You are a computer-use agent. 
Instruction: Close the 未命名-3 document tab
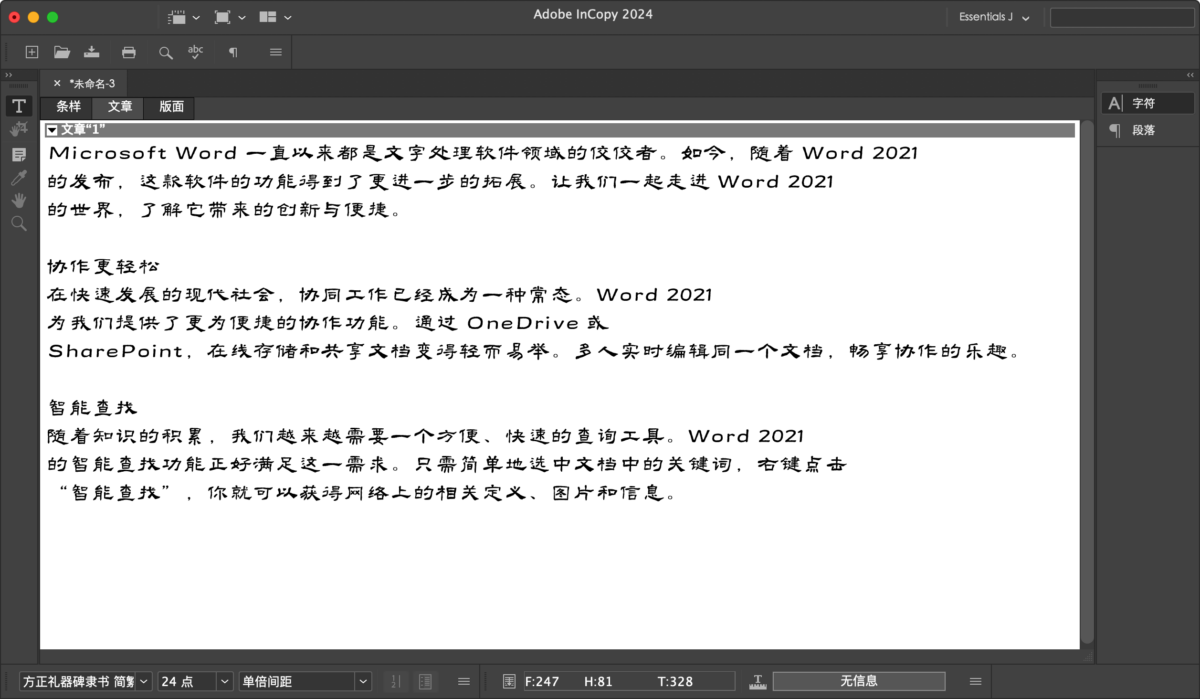tap(57, 84)
